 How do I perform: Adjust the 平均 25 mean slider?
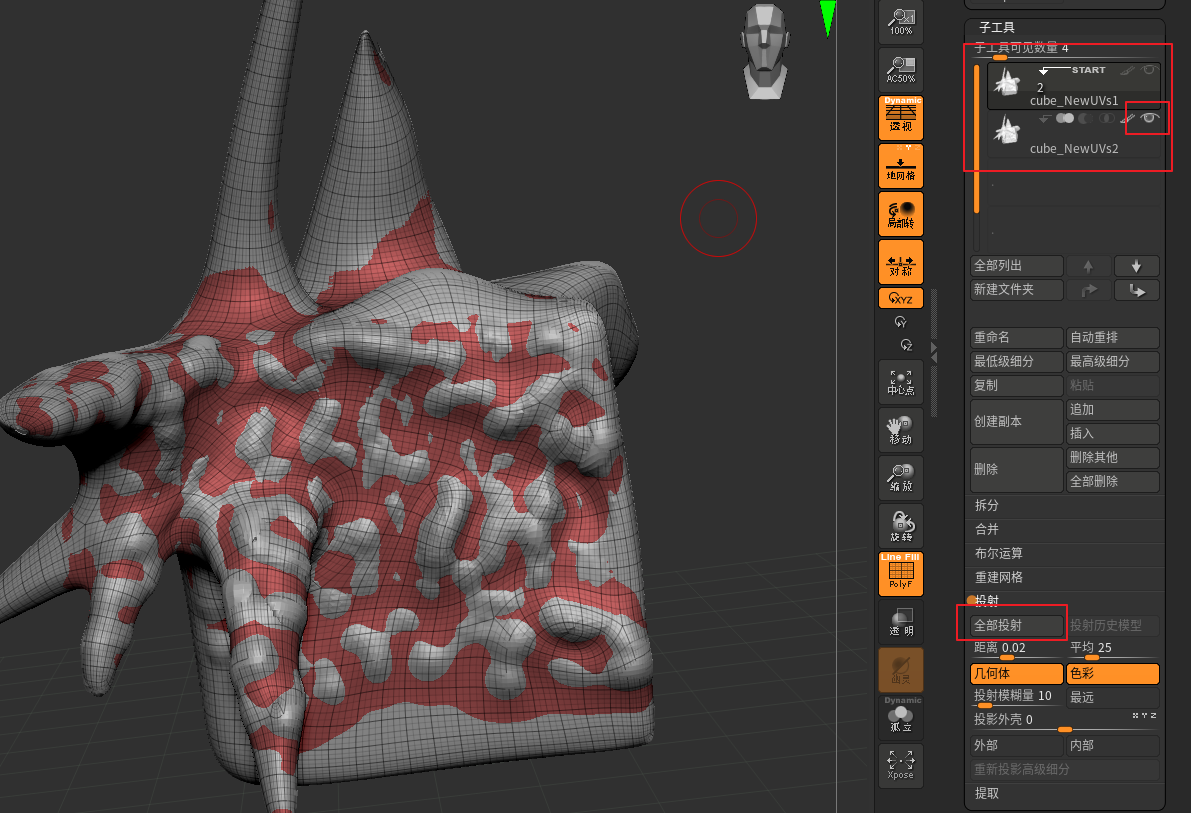(1113, 649)
